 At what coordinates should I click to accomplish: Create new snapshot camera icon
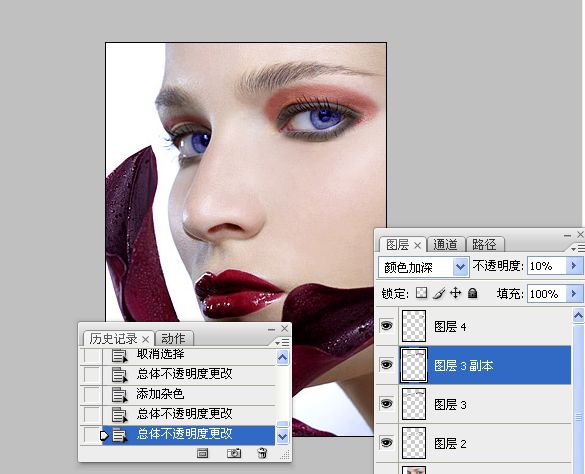(234, 453)
